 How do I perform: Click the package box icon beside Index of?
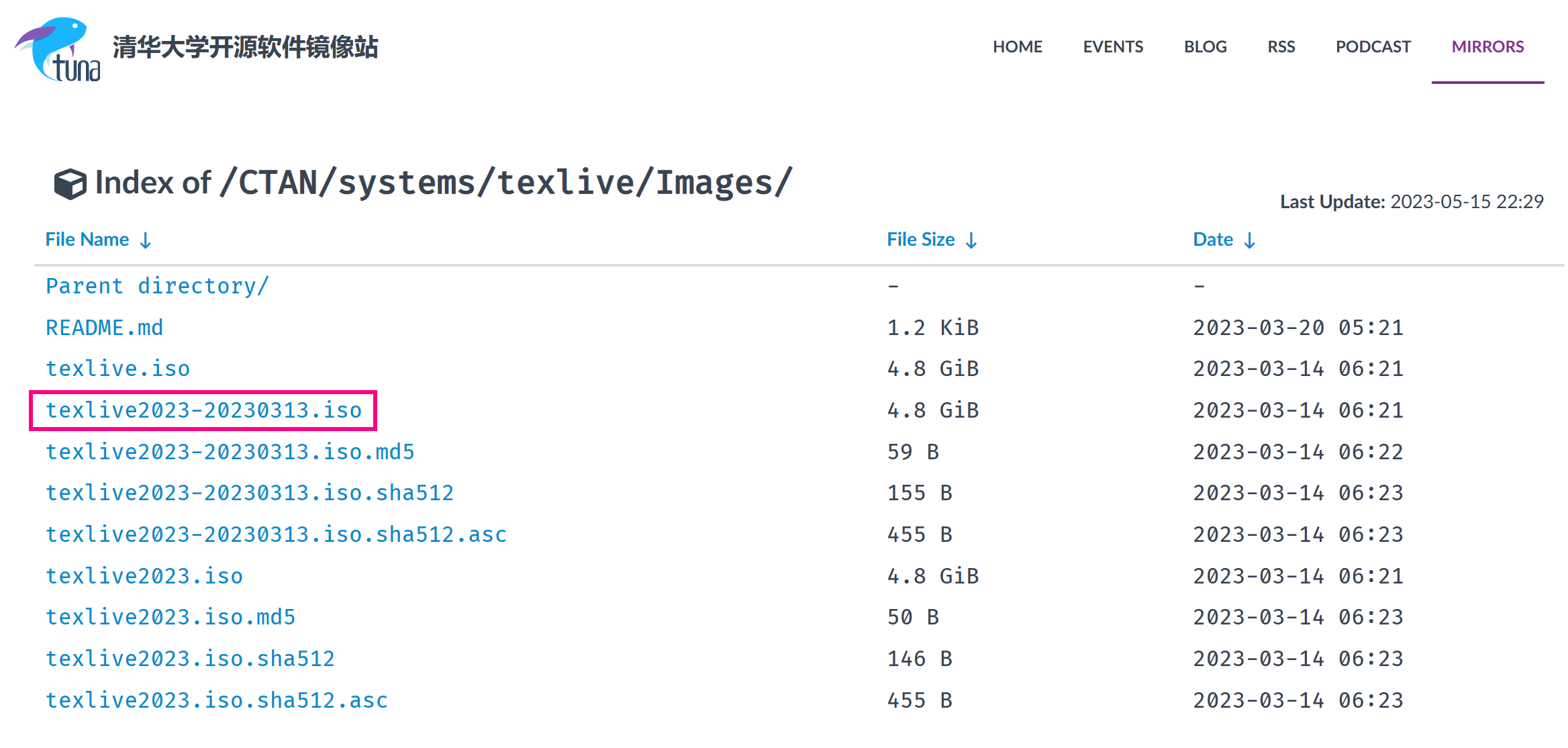pos(70,184)
